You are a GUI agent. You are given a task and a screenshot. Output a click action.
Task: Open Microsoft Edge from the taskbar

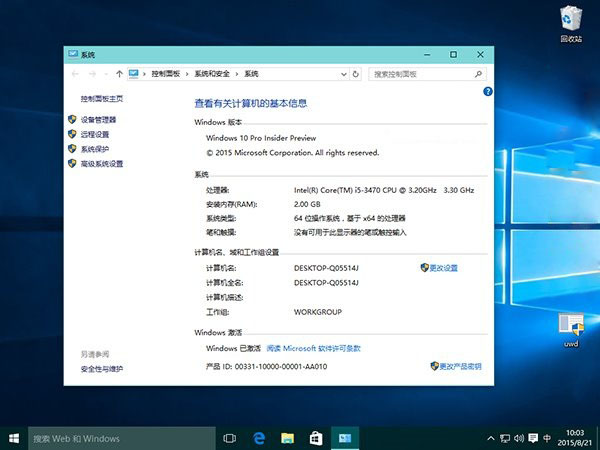tap(258, 438)
